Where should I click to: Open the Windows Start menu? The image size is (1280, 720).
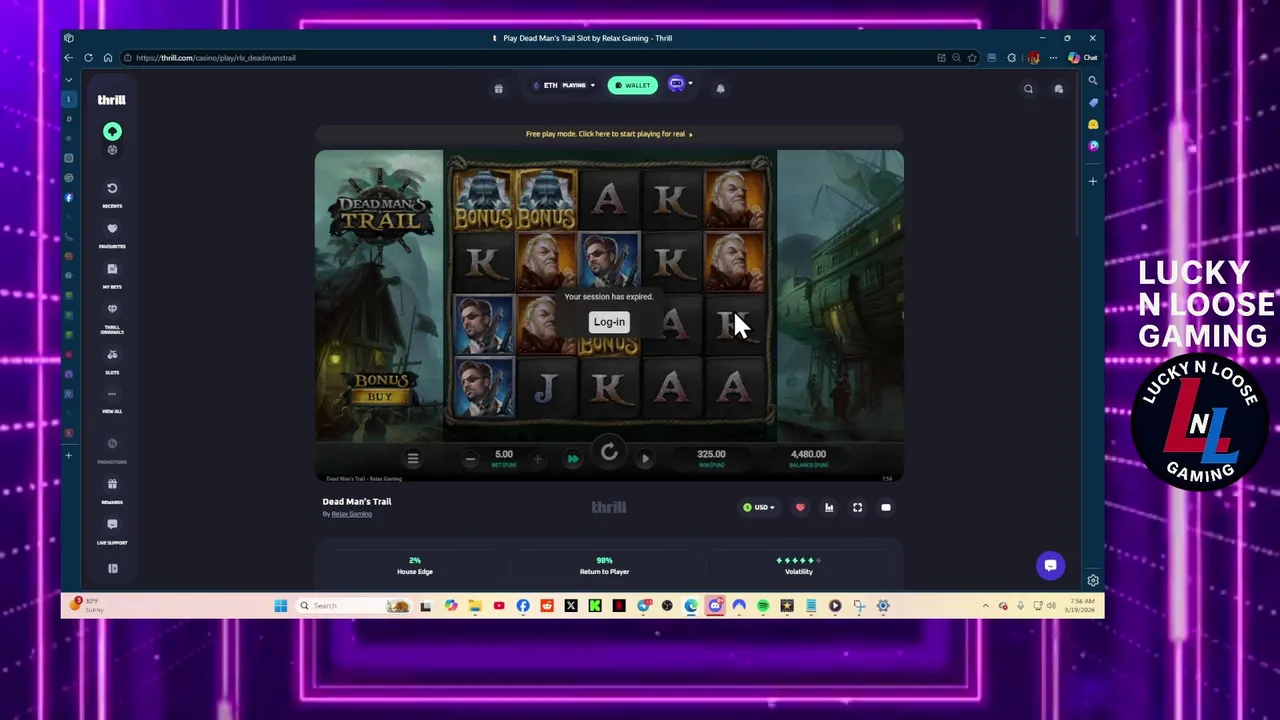click(x=281, y=606)
